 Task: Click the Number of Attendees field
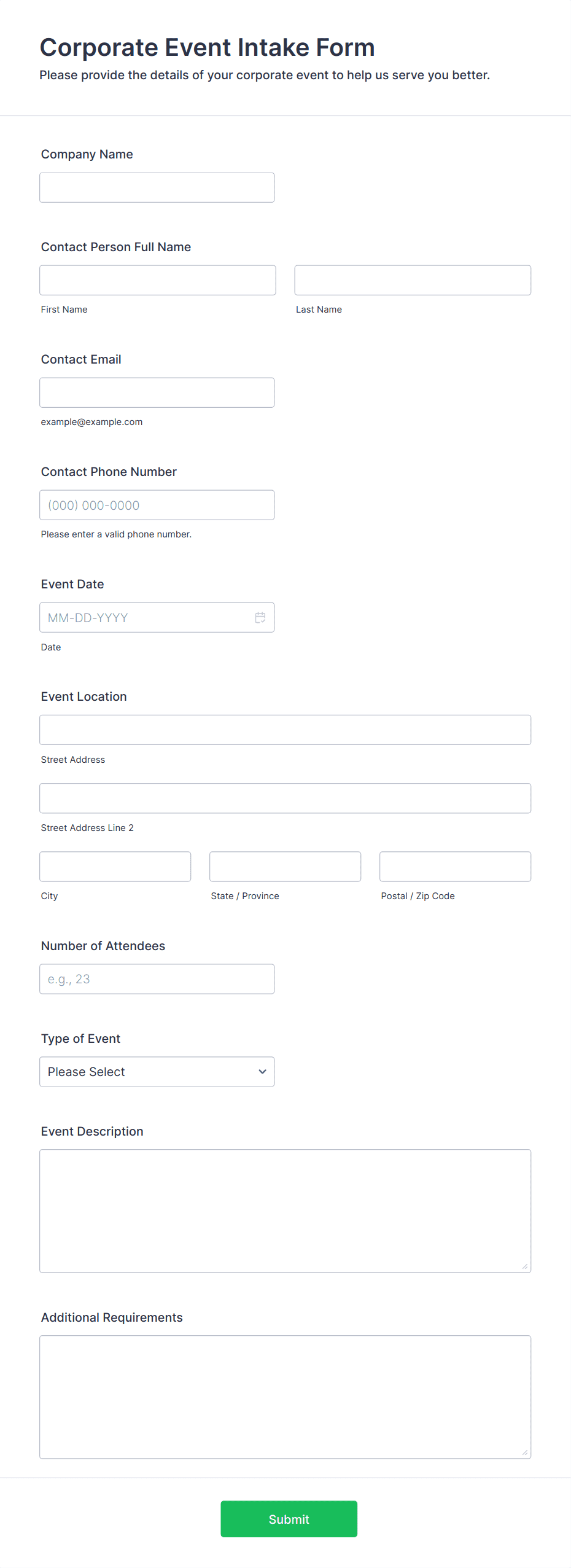coord(157,978)
